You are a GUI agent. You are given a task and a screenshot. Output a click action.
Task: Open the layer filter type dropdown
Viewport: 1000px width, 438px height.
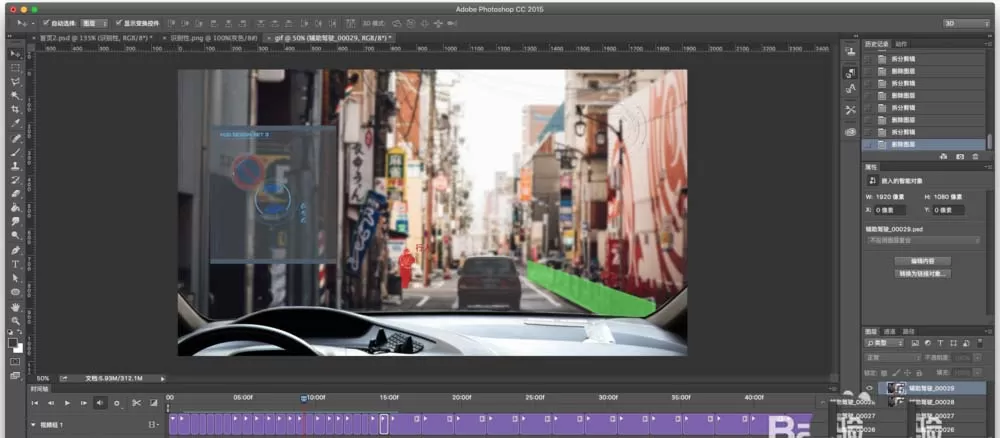coord(885,343)
